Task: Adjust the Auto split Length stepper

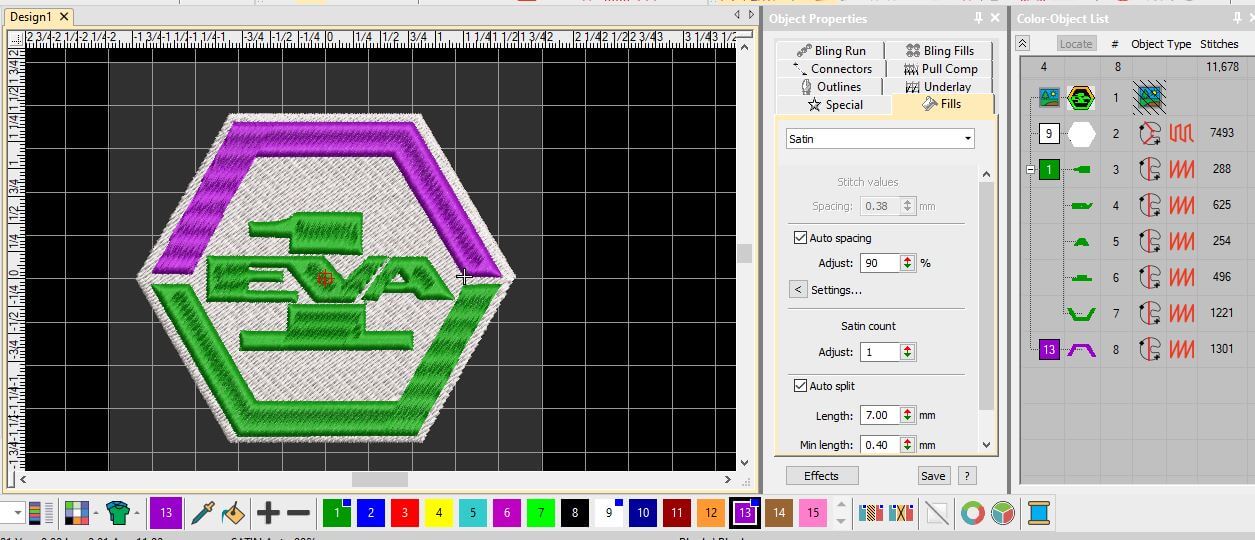Action: click(908, 415)
